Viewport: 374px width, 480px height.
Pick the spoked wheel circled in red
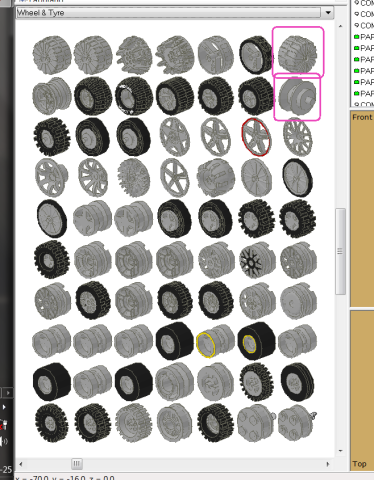[256, 137]
